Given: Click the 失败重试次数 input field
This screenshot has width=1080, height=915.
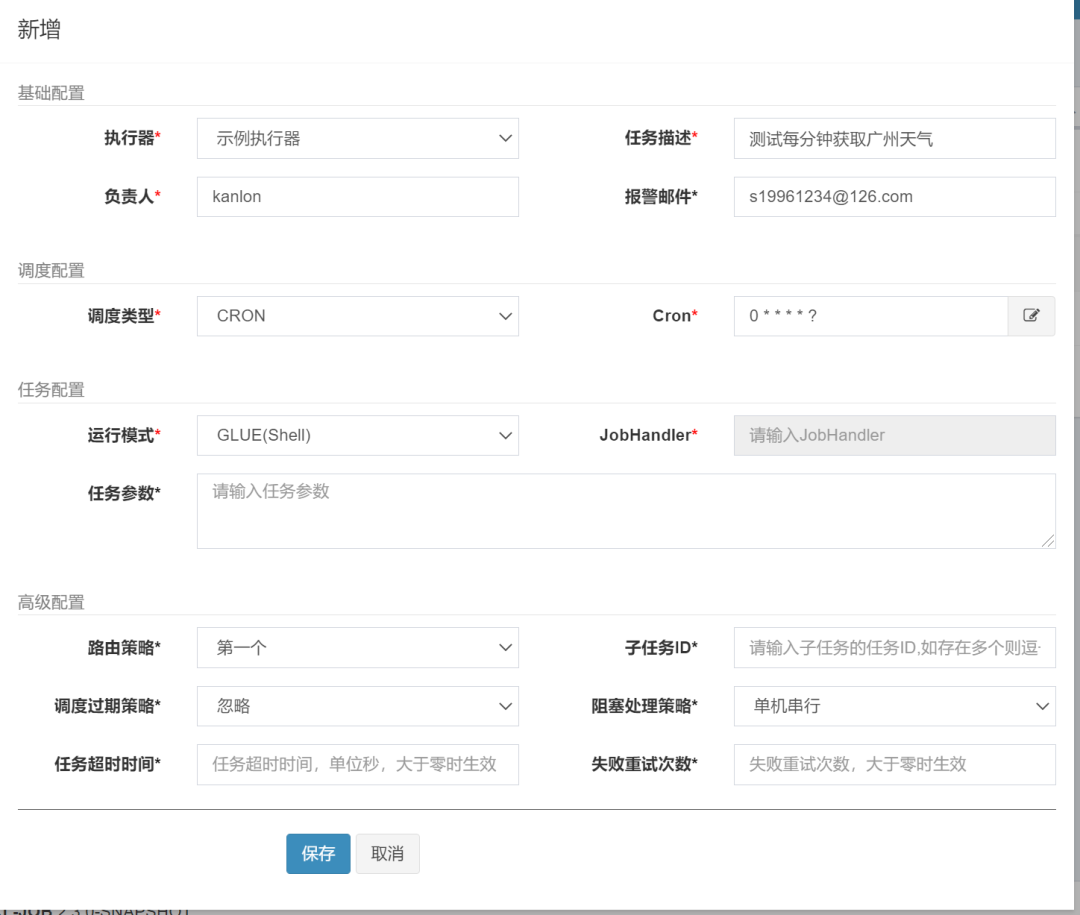Looking at the screenshot, I should (x=895, y=765).
